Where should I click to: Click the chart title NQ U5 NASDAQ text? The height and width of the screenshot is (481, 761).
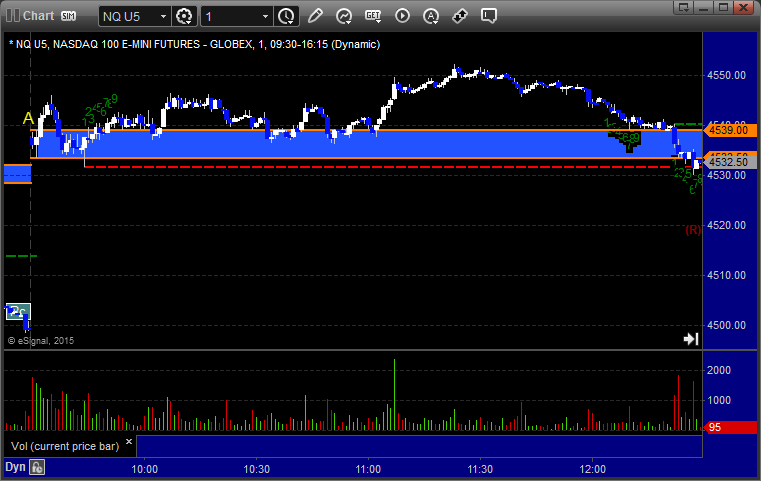[194, 44]
